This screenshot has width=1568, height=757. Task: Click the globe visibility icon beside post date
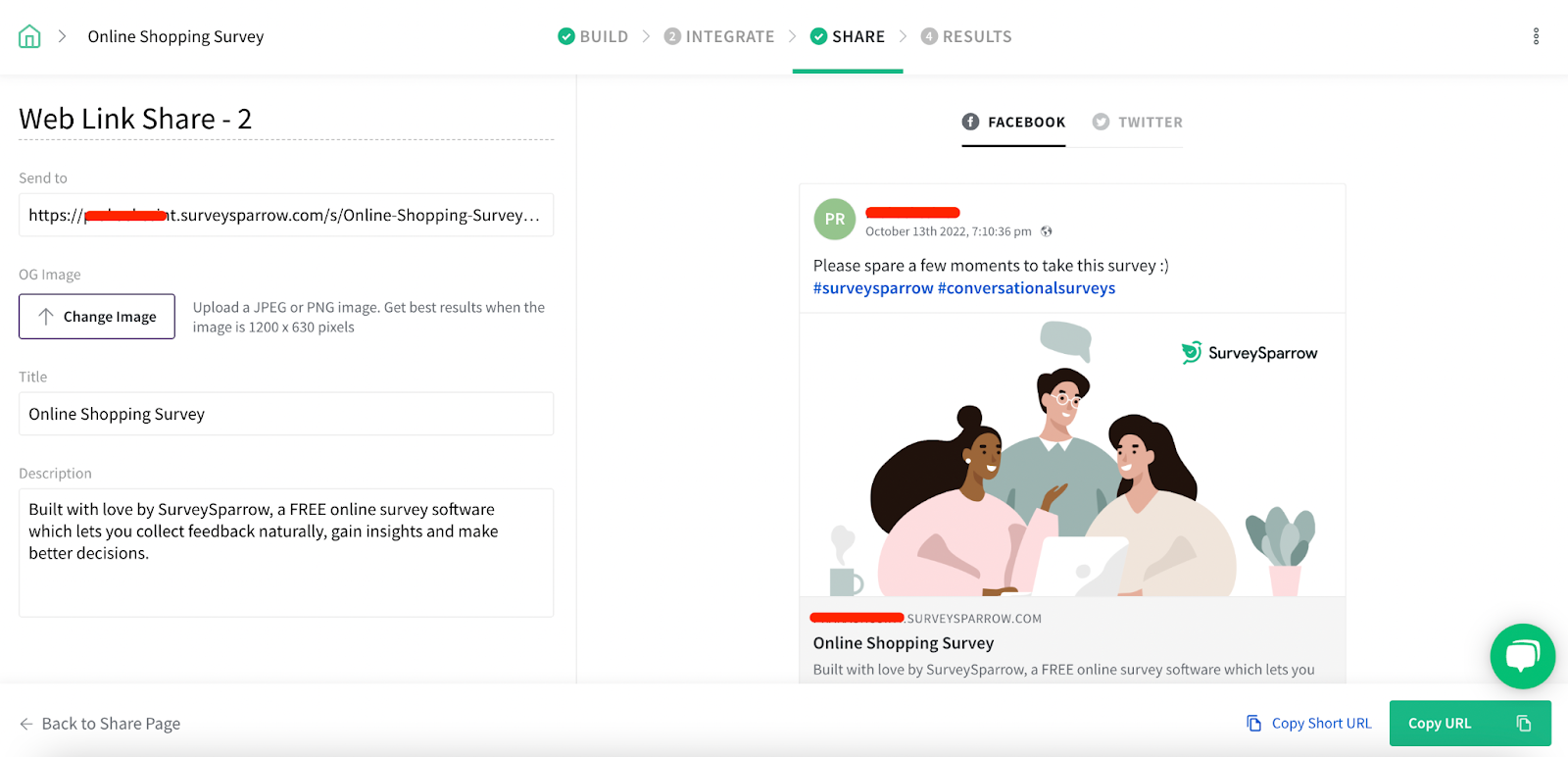click(x=1047, y=231)
